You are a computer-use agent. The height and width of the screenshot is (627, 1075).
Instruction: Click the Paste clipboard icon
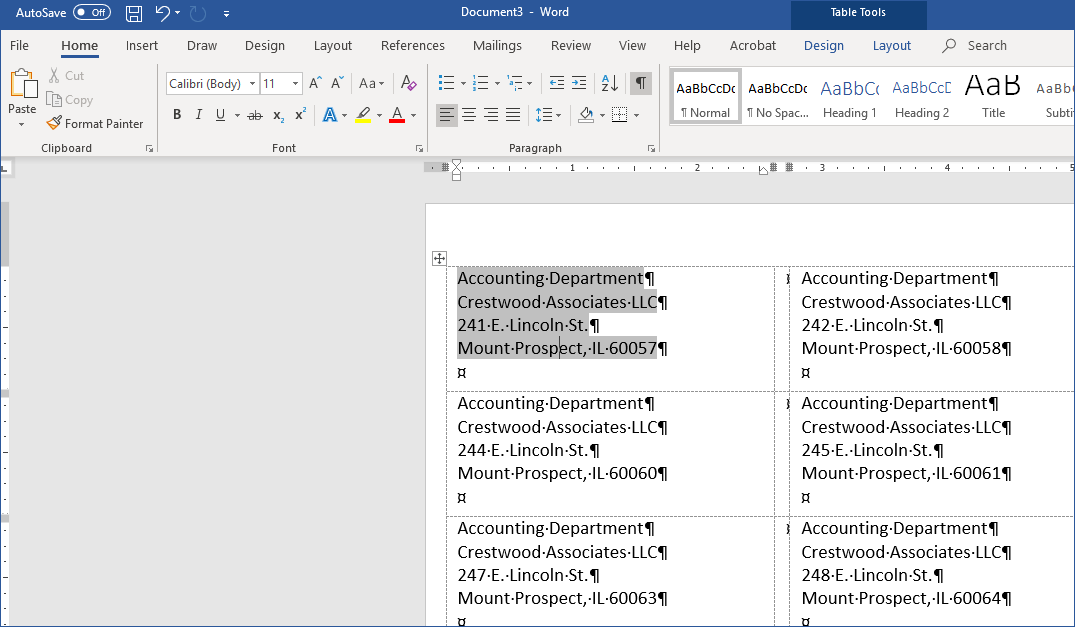(x=23, y=85)
